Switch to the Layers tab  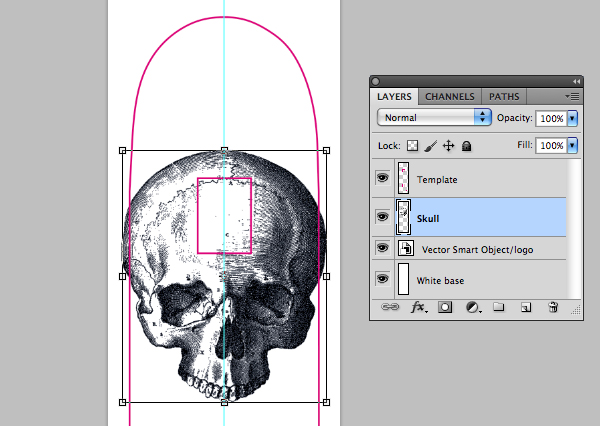click(394, 96)
